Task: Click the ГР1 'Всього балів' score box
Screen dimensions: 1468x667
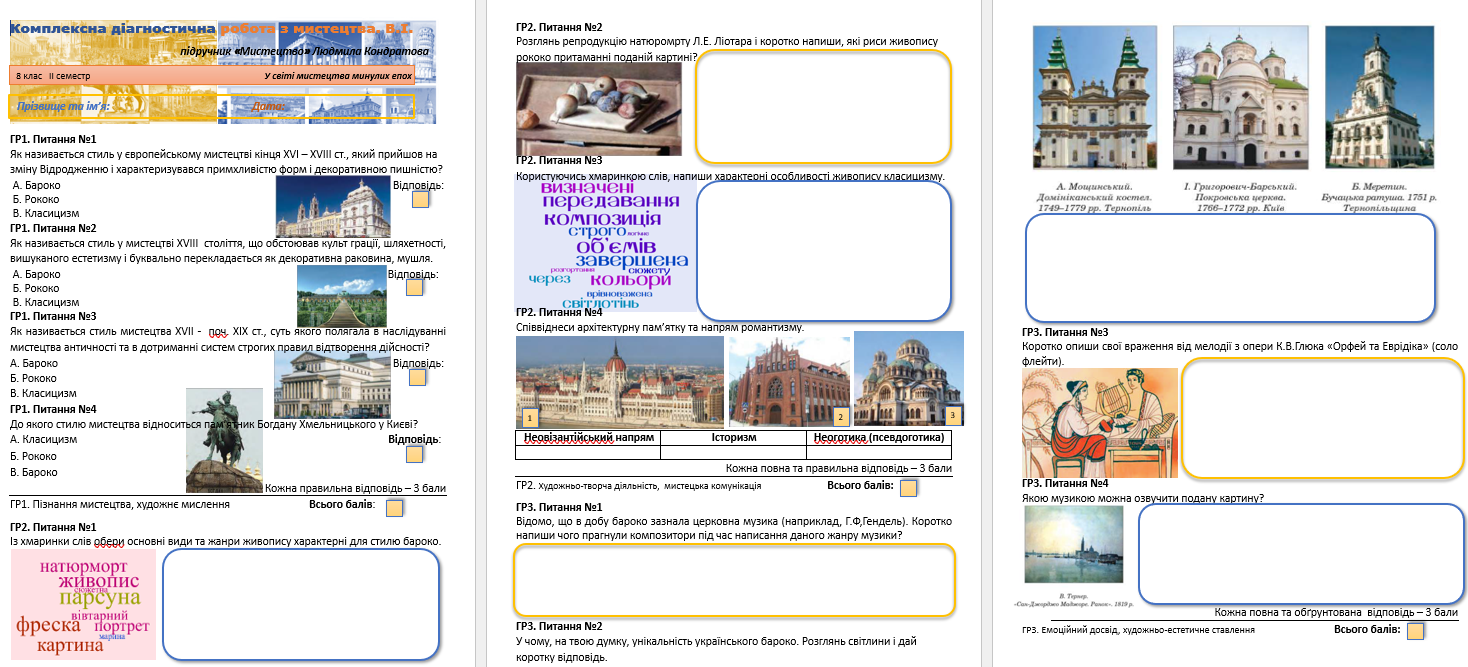Action: point(395,508)
